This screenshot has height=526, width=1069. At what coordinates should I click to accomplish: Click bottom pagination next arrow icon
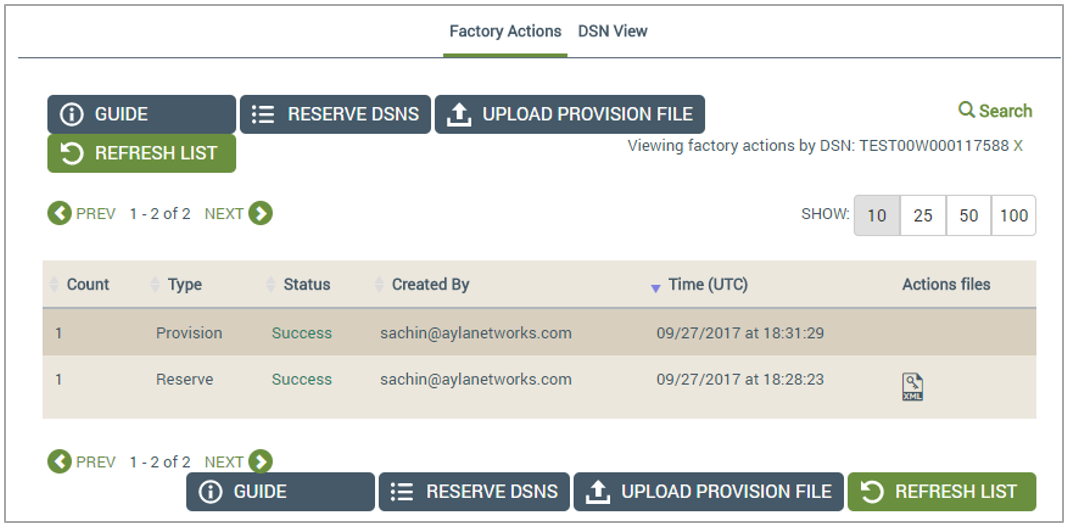pos(260,462)
